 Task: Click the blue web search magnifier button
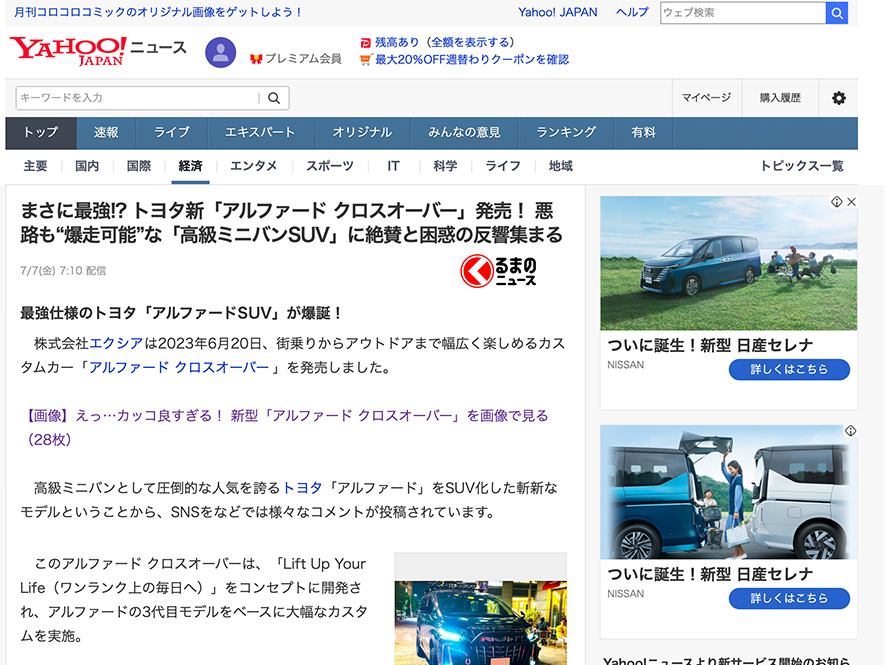836,13
